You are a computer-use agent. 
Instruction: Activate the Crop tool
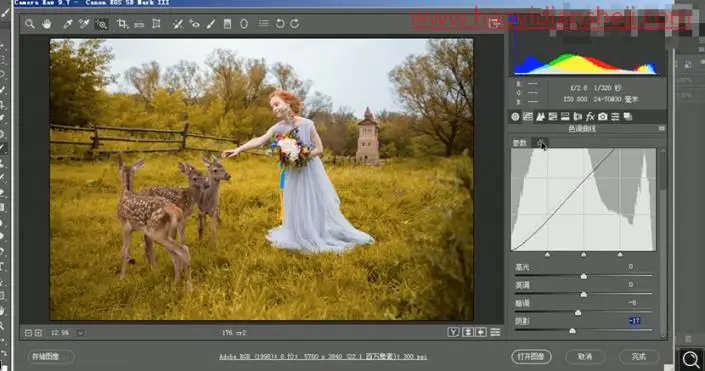tap(122, 24)
